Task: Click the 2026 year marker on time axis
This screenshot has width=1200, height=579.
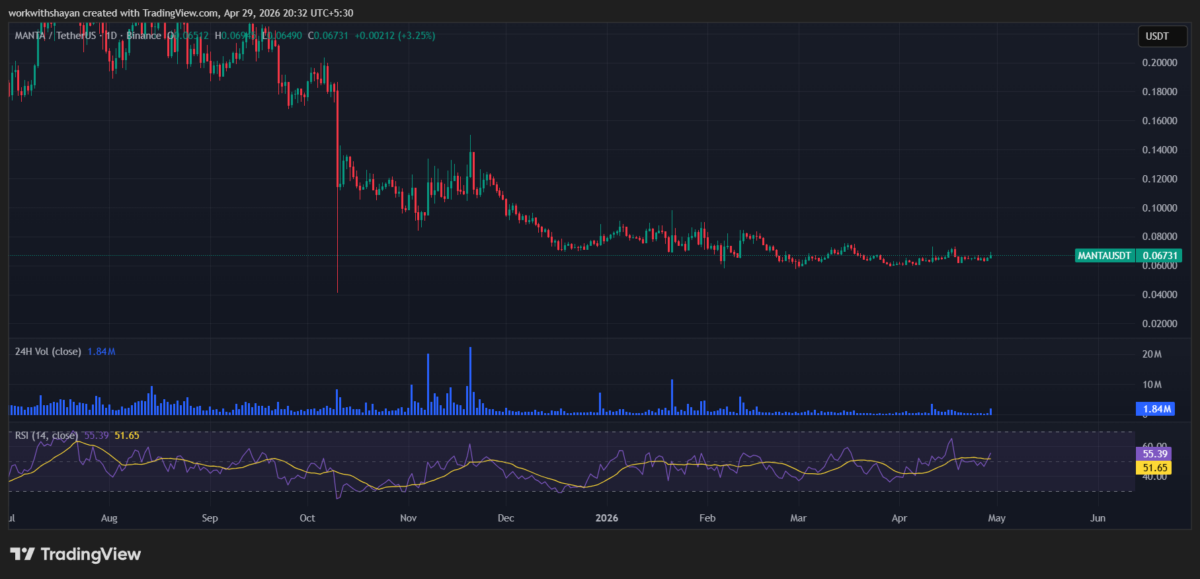Action: click(x=608, y=519)
